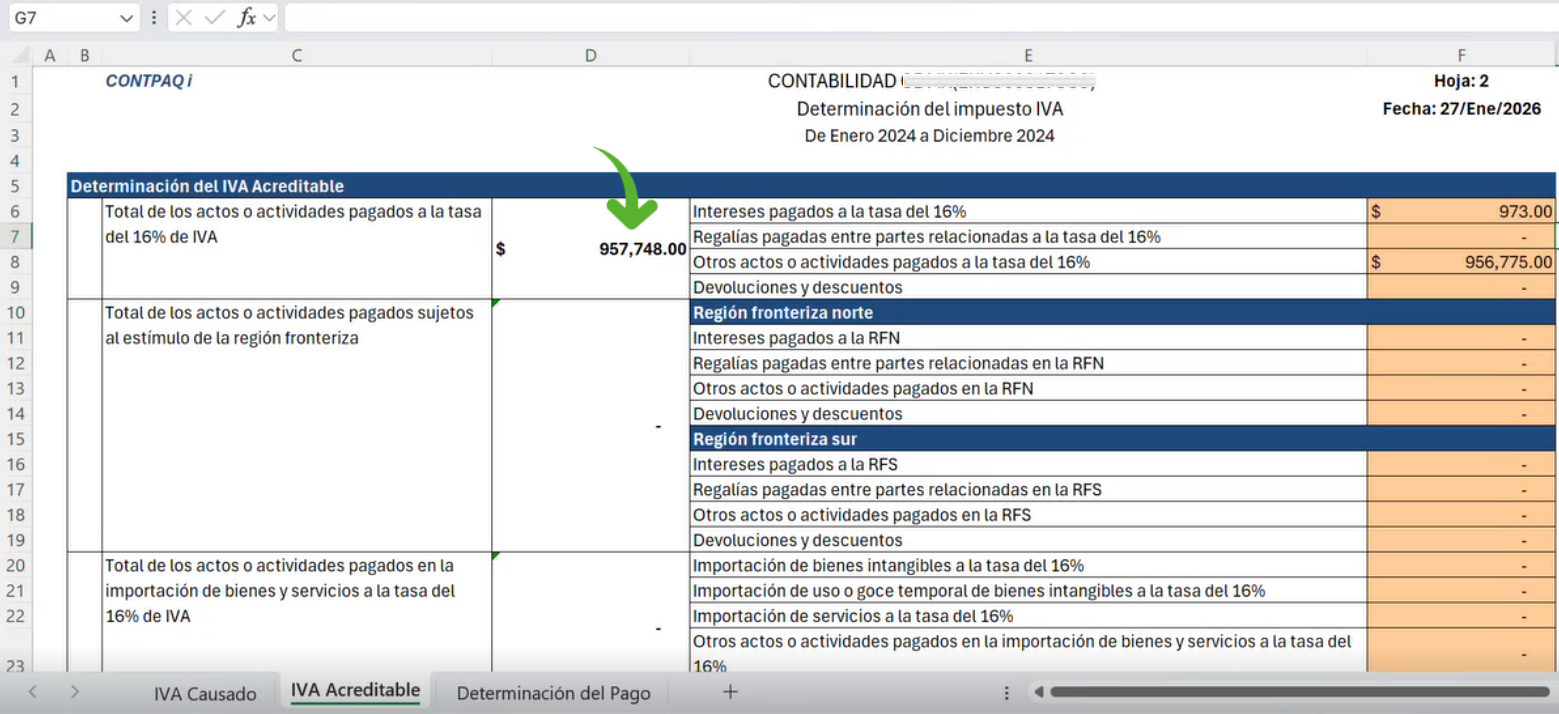The image size is (1559, 714).
Task: Click the 956,775.00 value cell
Action: pos(1461,262)
